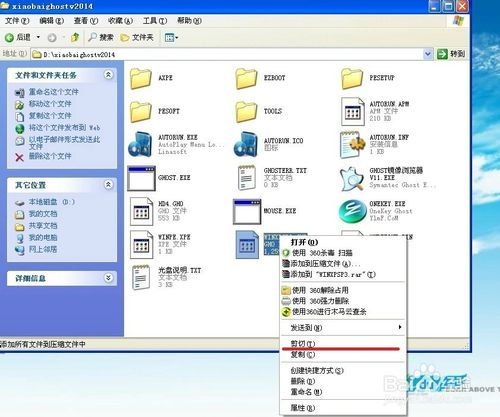Collapse the 文件和文件夹任务 panel
The height and width of the screenshot is (417, 500).
click(x=108, y=75)
